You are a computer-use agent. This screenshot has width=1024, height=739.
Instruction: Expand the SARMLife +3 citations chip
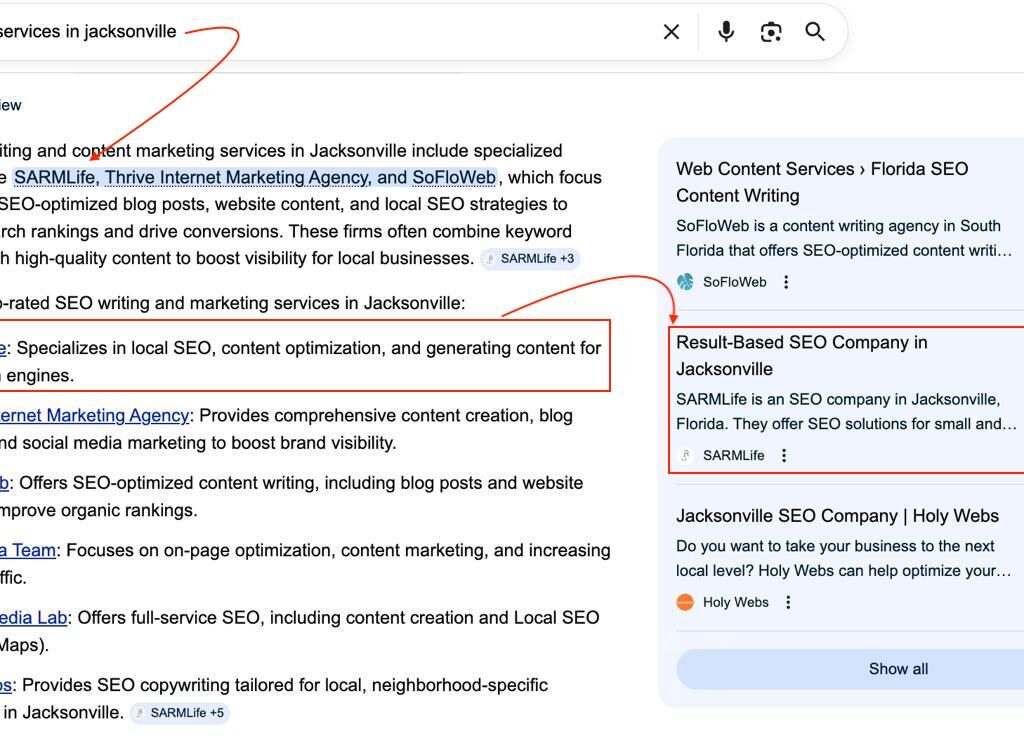530,258
